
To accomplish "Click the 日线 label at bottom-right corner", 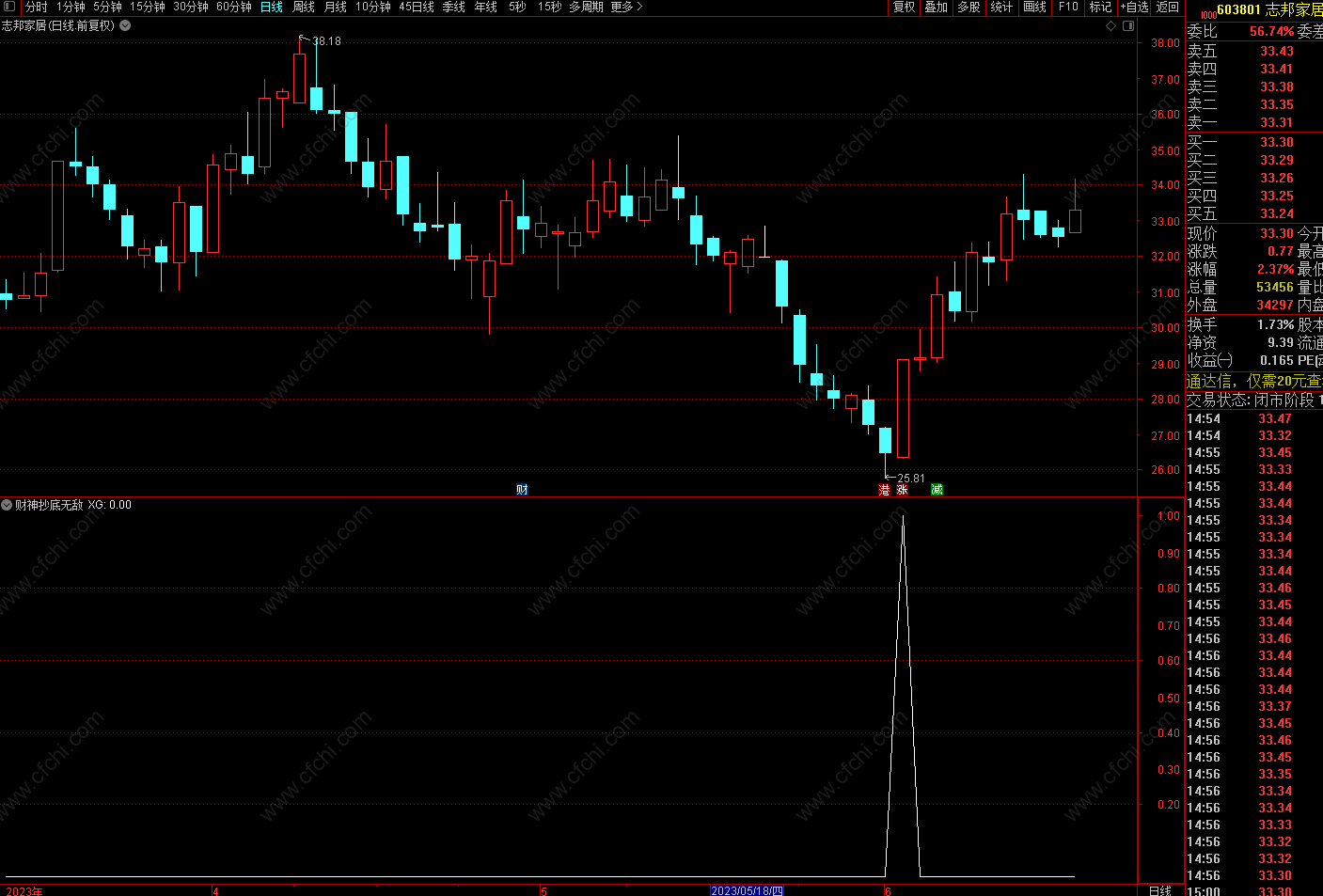I will point(1160,890).
